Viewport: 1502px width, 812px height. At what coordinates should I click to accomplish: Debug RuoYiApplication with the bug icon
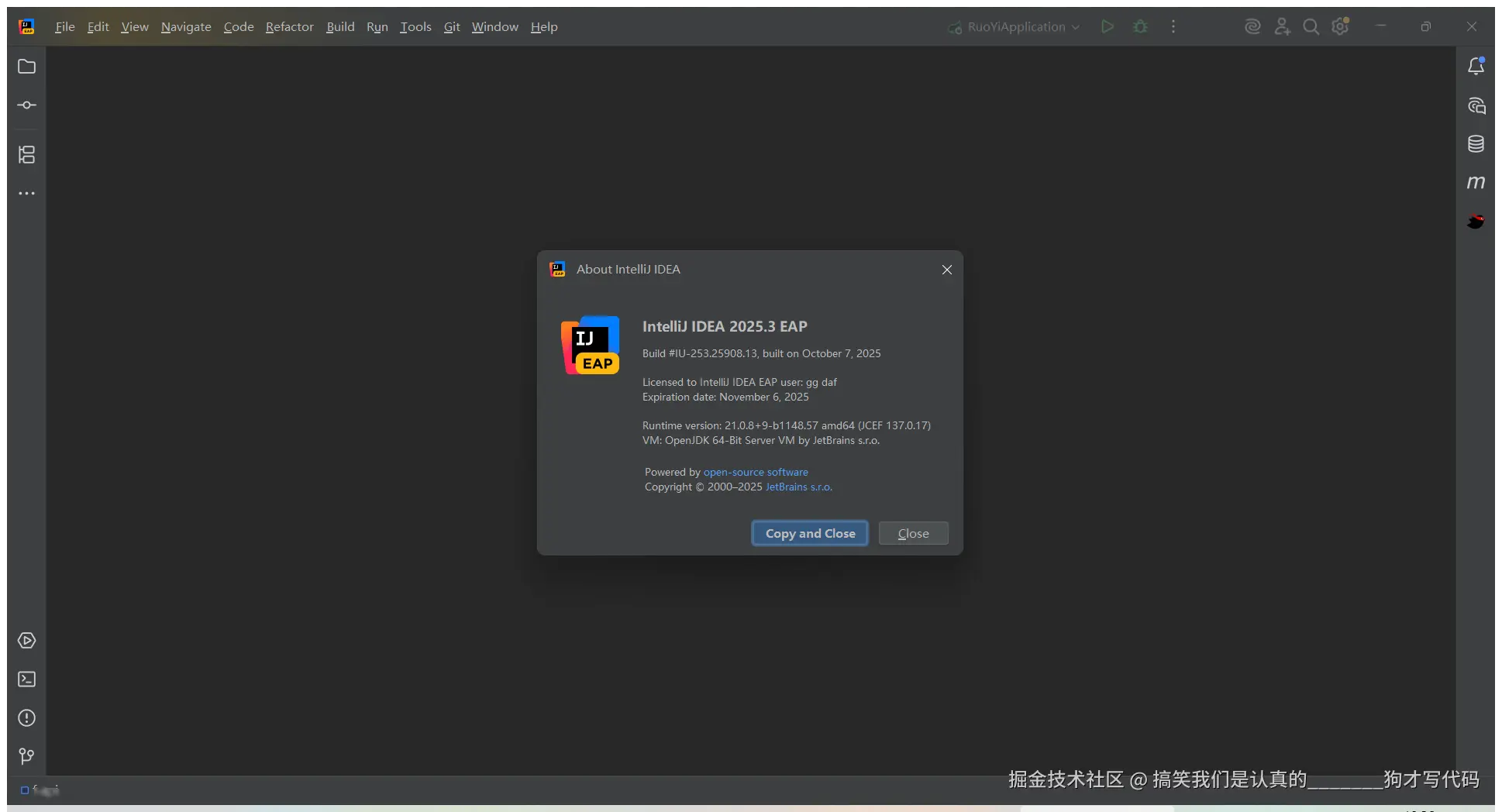tap(1140, 27)
